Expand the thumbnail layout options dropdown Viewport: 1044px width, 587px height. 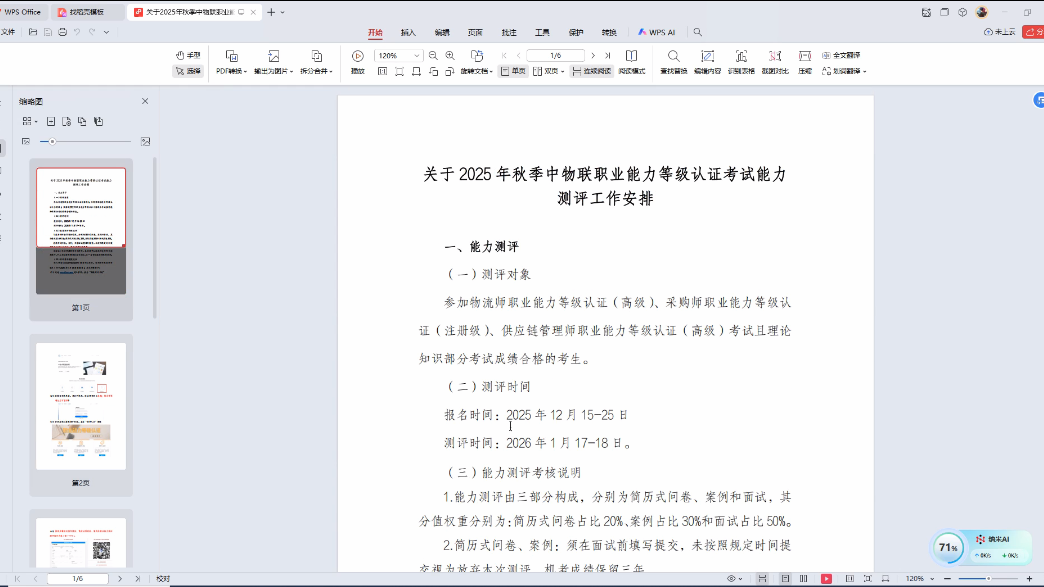[30, 121]
